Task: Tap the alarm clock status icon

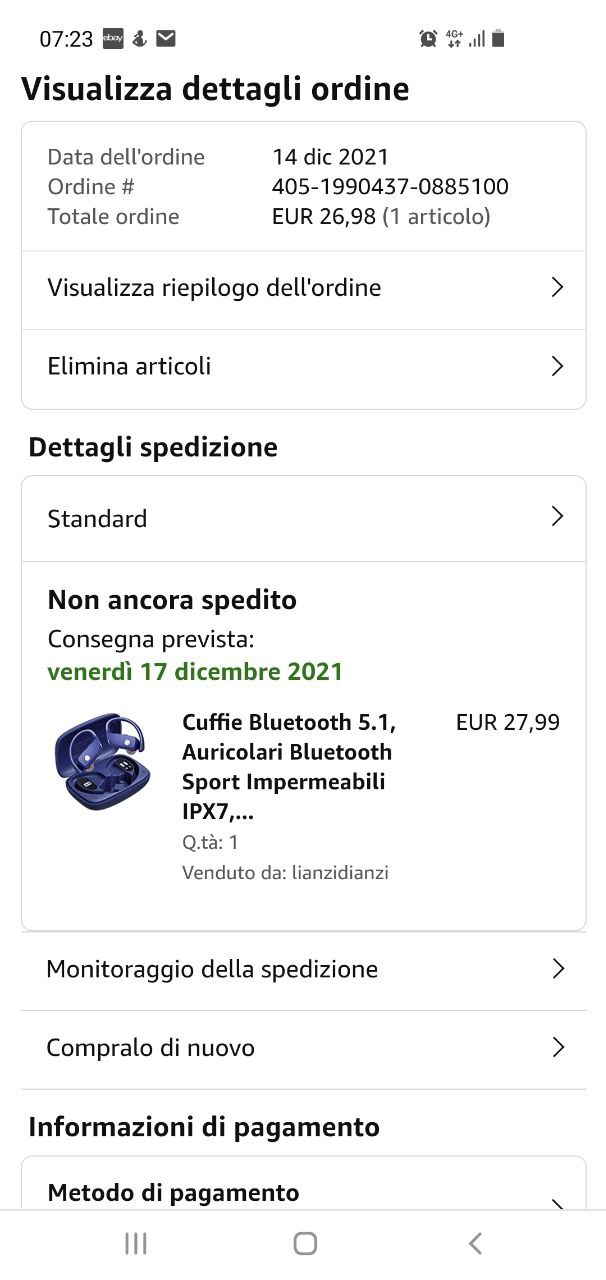Action: [428, 39]
